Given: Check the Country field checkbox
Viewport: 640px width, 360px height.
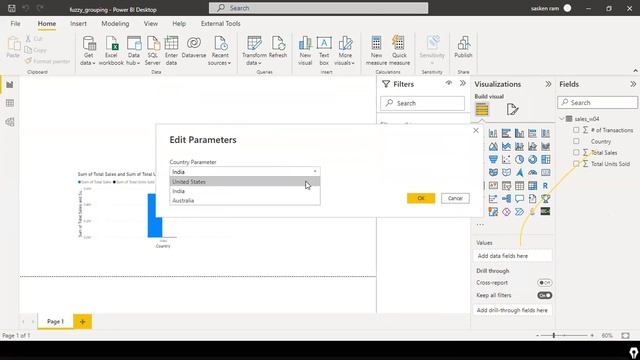Looking at the screenshot, I should click(x=576, y=141).
